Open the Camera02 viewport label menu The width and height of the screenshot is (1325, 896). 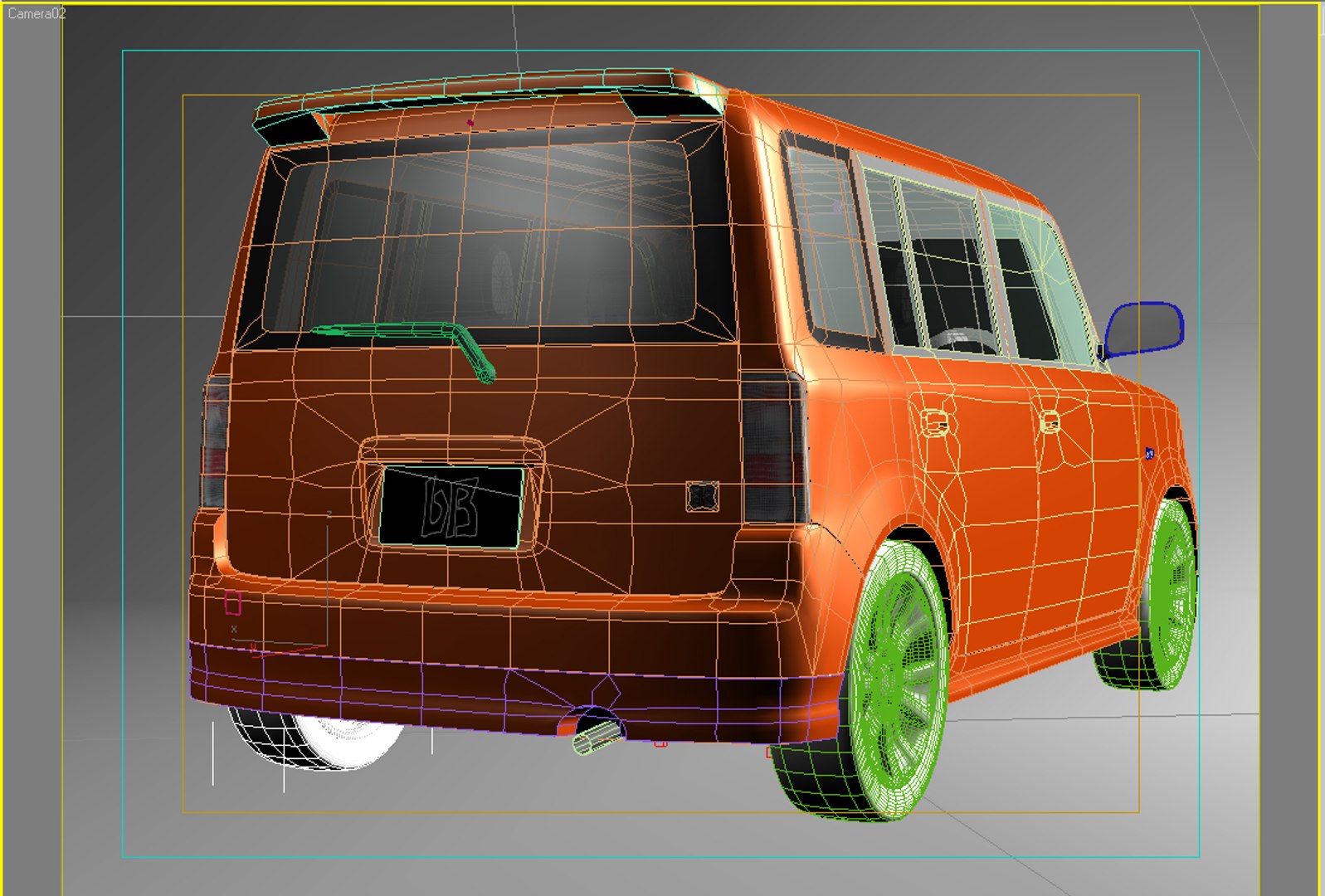click(37, 13)
